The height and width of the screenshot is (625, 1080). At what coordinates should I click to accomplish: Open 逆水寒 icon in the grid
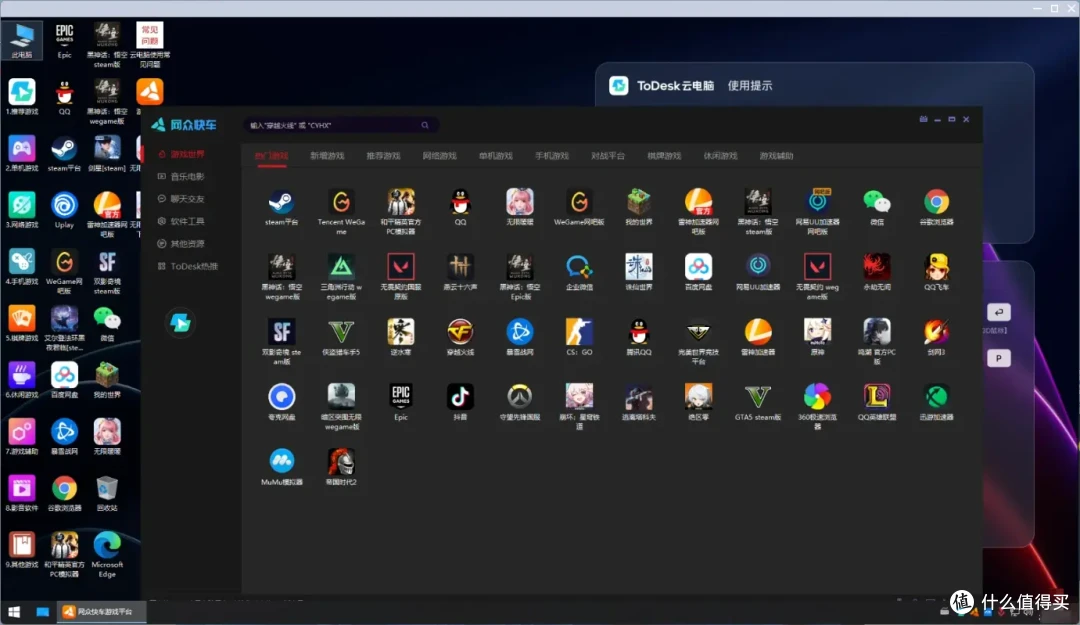pos(400,332)
